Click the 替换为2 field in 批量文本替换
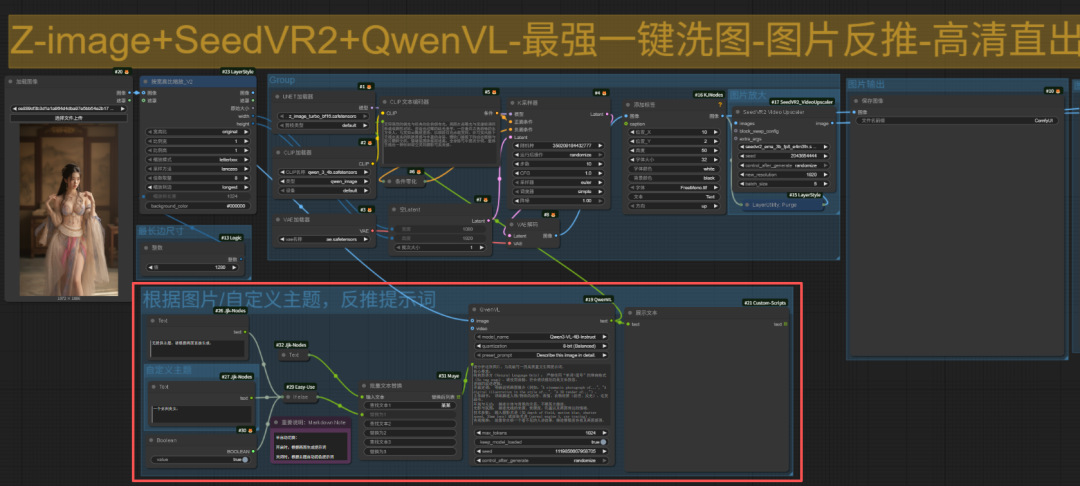 (x=409, y=432)
